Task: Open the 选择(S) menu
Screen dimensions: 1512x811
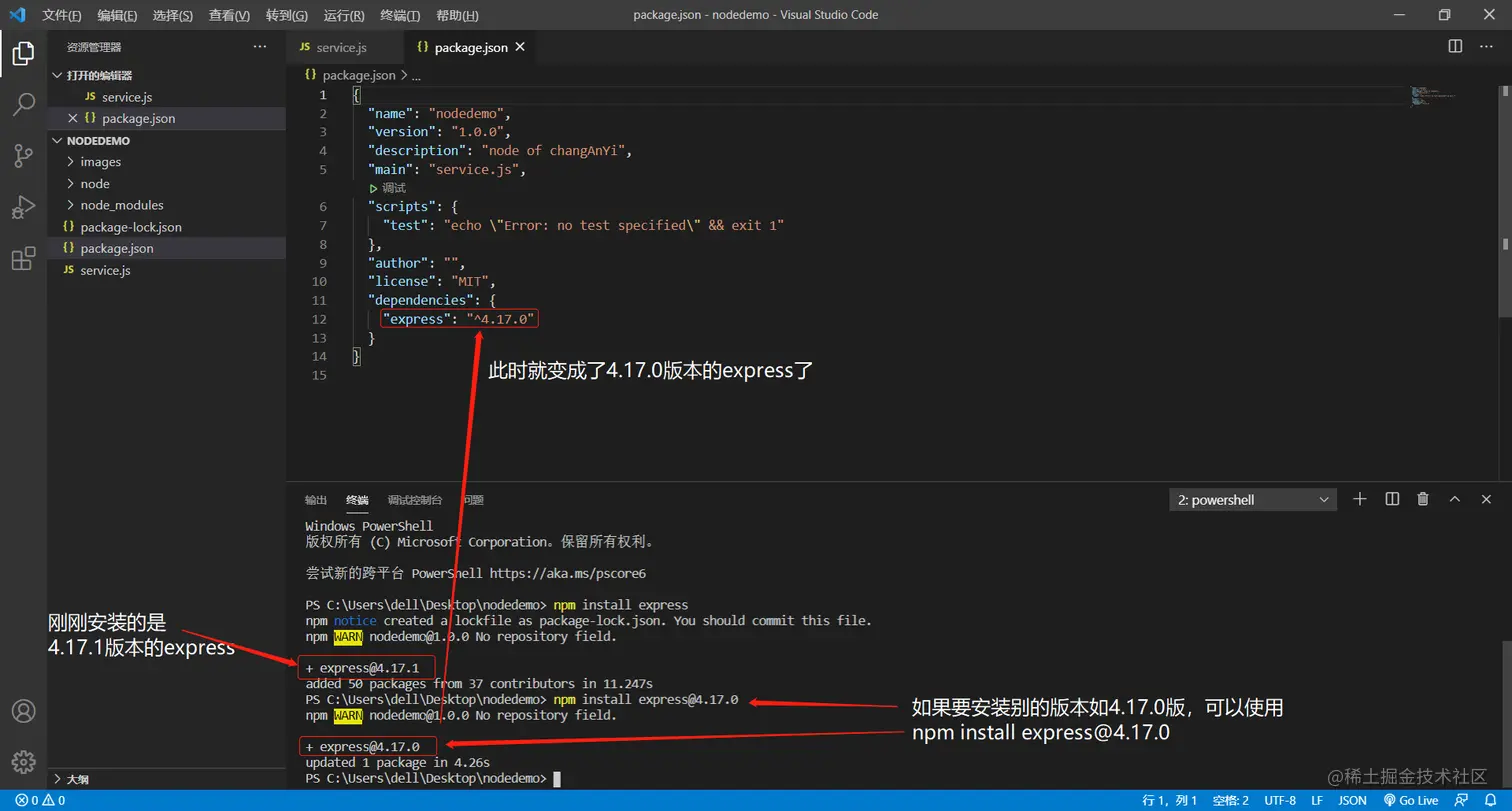Action: point(173,15)
